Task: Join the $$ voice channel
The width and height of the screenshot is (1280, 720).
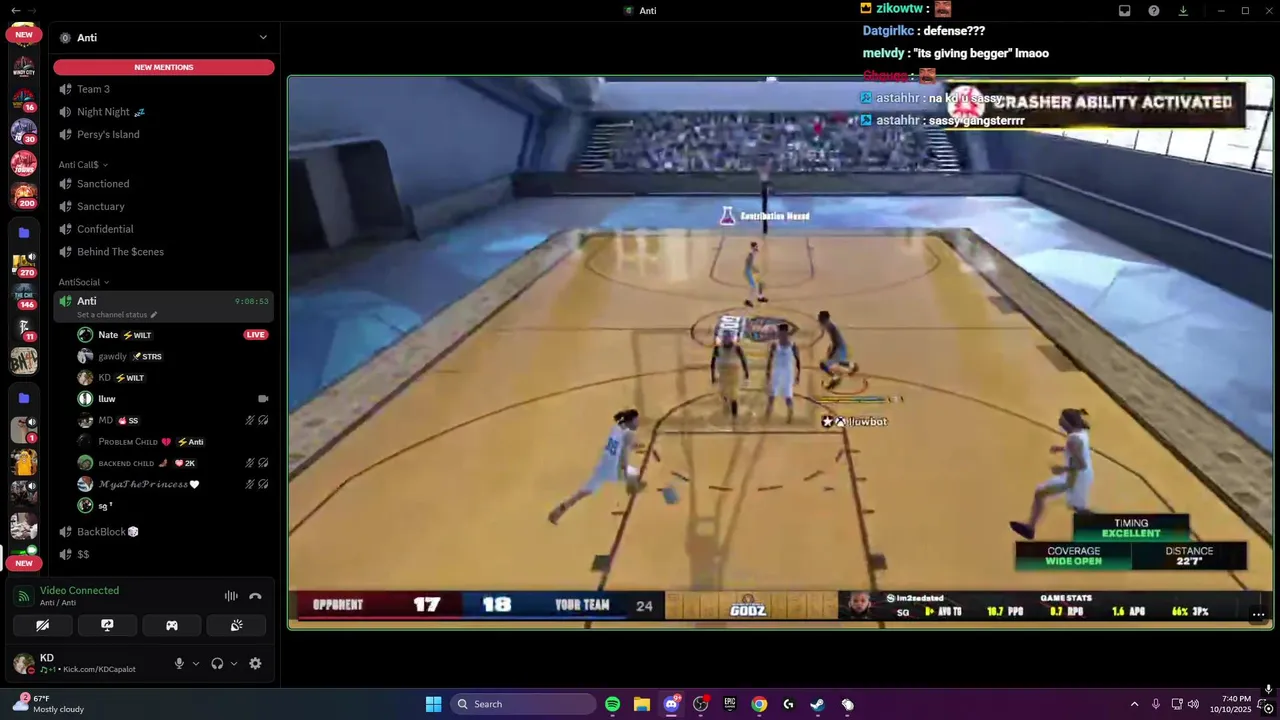Action: (164, 554)
